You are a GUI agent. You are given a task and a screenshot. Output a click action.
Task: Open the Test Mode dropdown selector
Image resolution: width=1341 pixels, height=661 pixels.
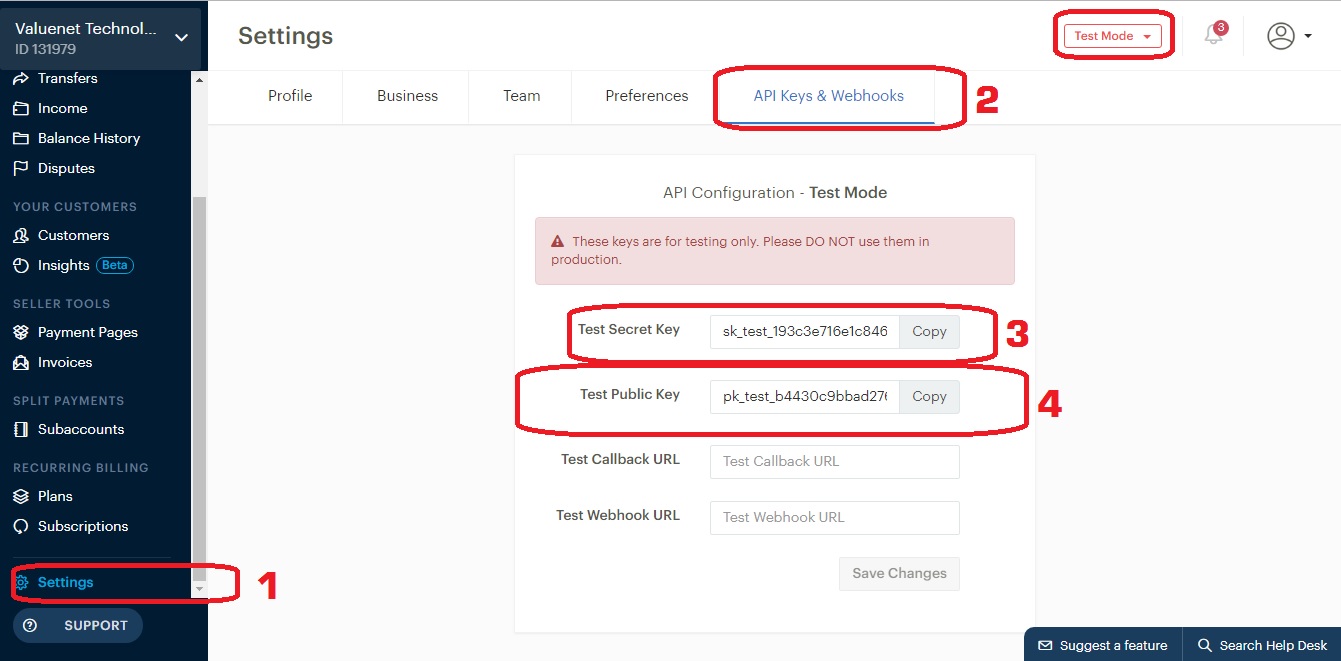pos(1113,35)
